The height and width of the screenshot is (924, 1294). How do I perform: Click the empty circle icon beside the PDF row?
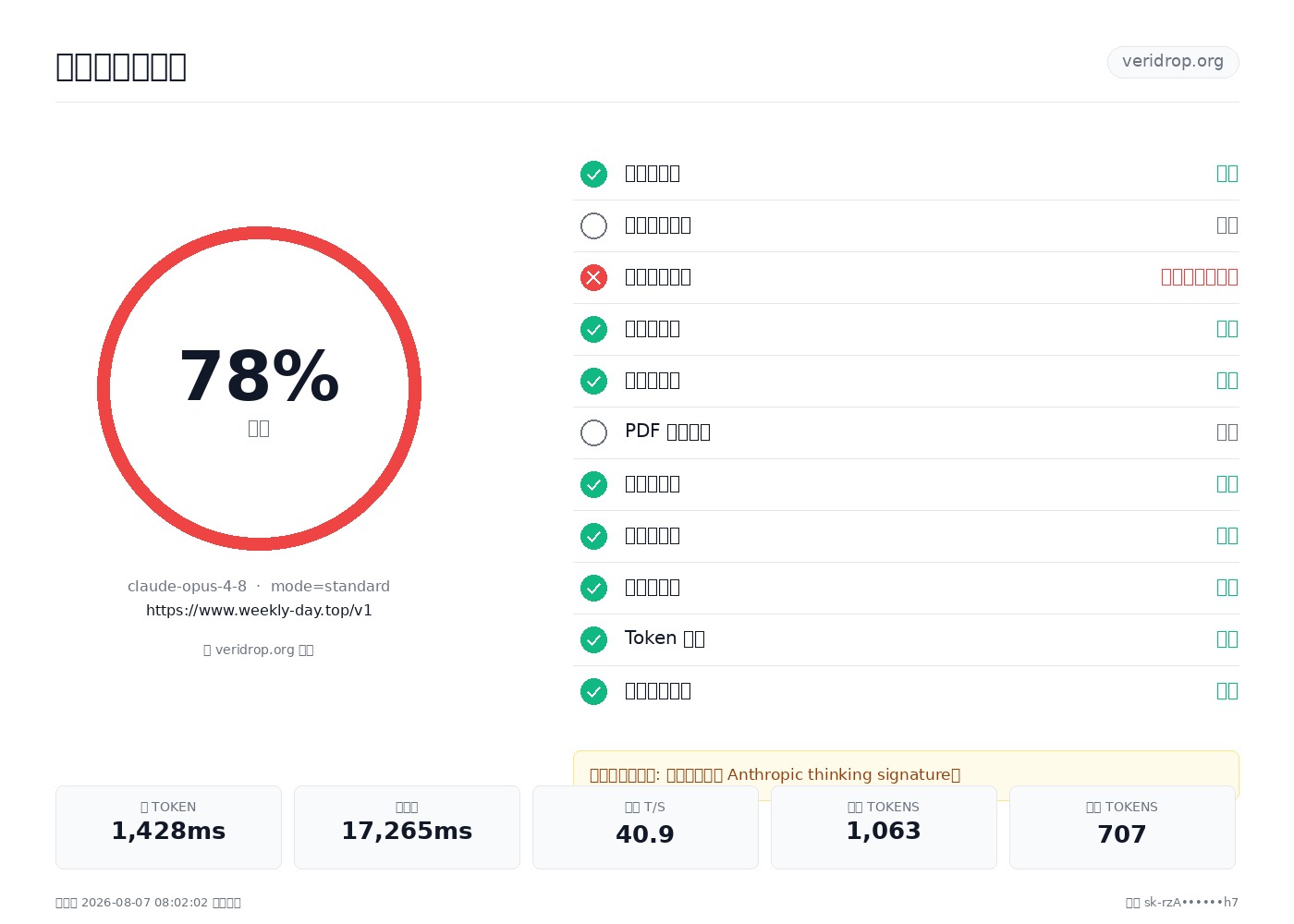[593, 432]
